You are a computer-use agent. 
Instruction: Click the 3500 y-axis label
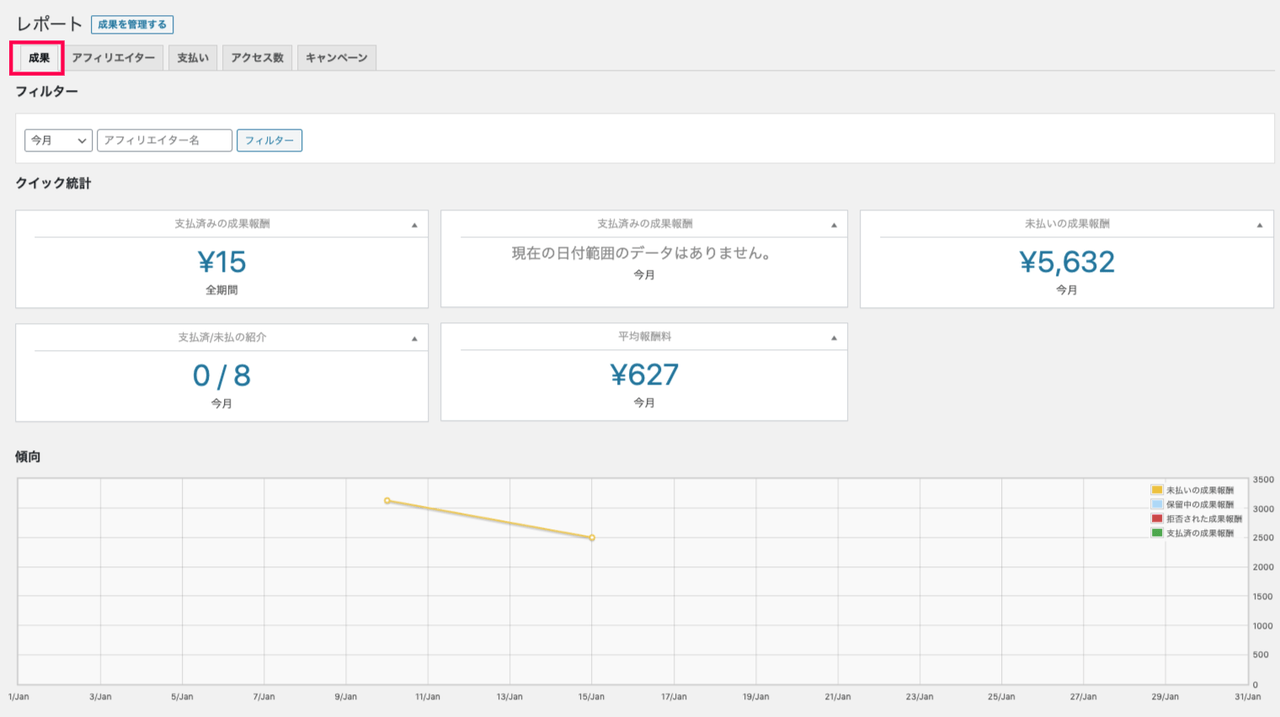pyautogui.click(x=1262, y=480)
